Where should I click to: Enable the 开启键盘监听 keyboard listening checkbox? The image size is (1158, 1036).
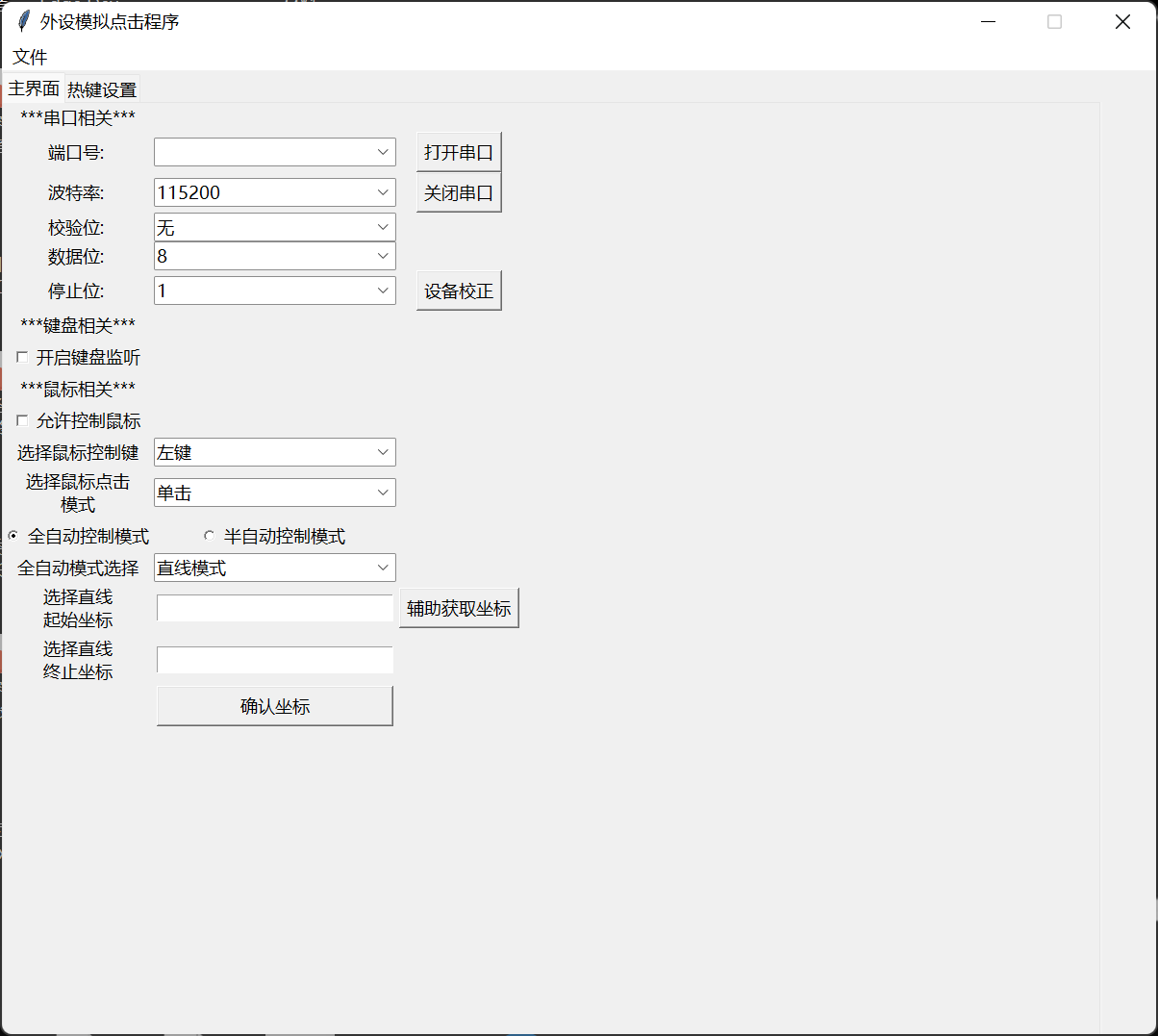(x=21, y=357)
